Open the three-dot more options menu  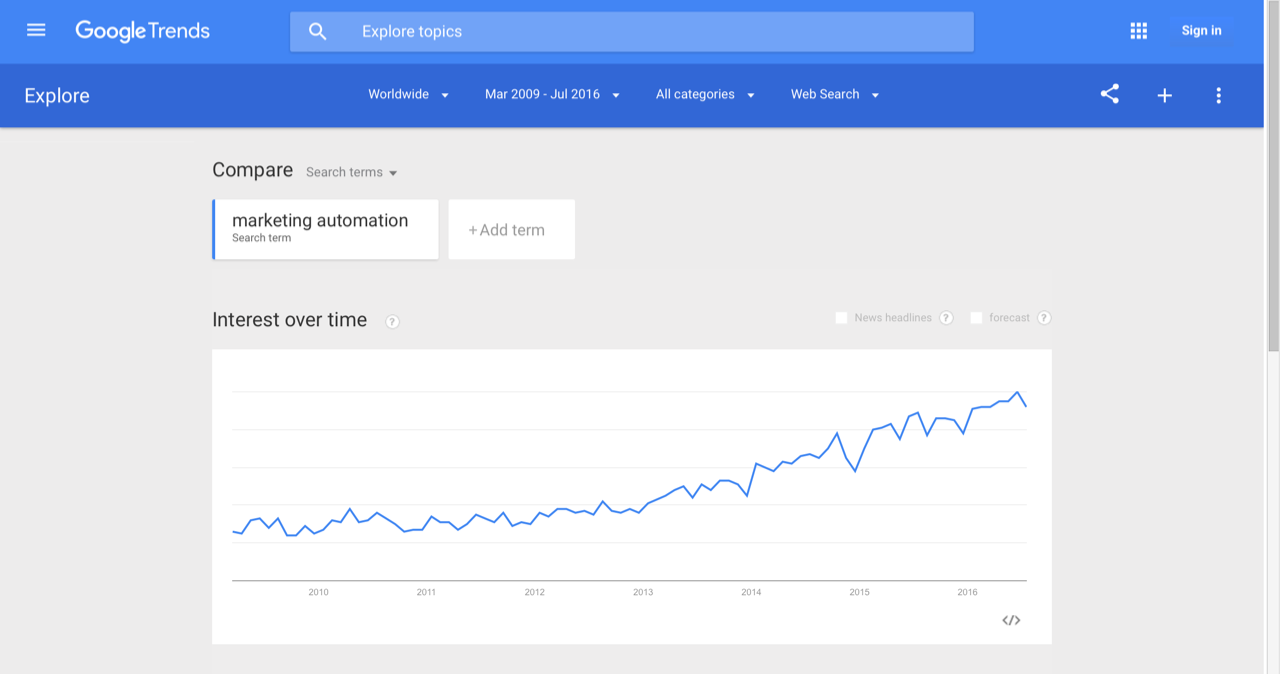1218,95
